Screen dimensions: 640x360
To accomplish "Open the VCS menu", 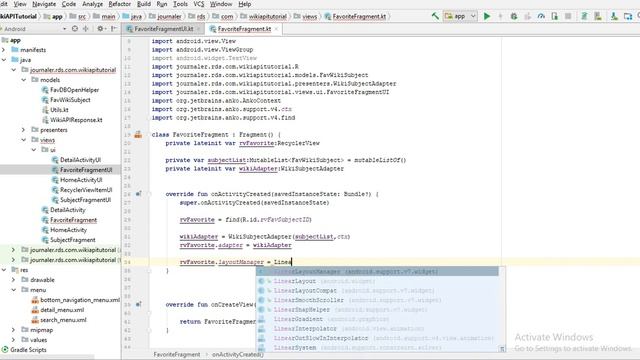I will [x=199, y=4].
